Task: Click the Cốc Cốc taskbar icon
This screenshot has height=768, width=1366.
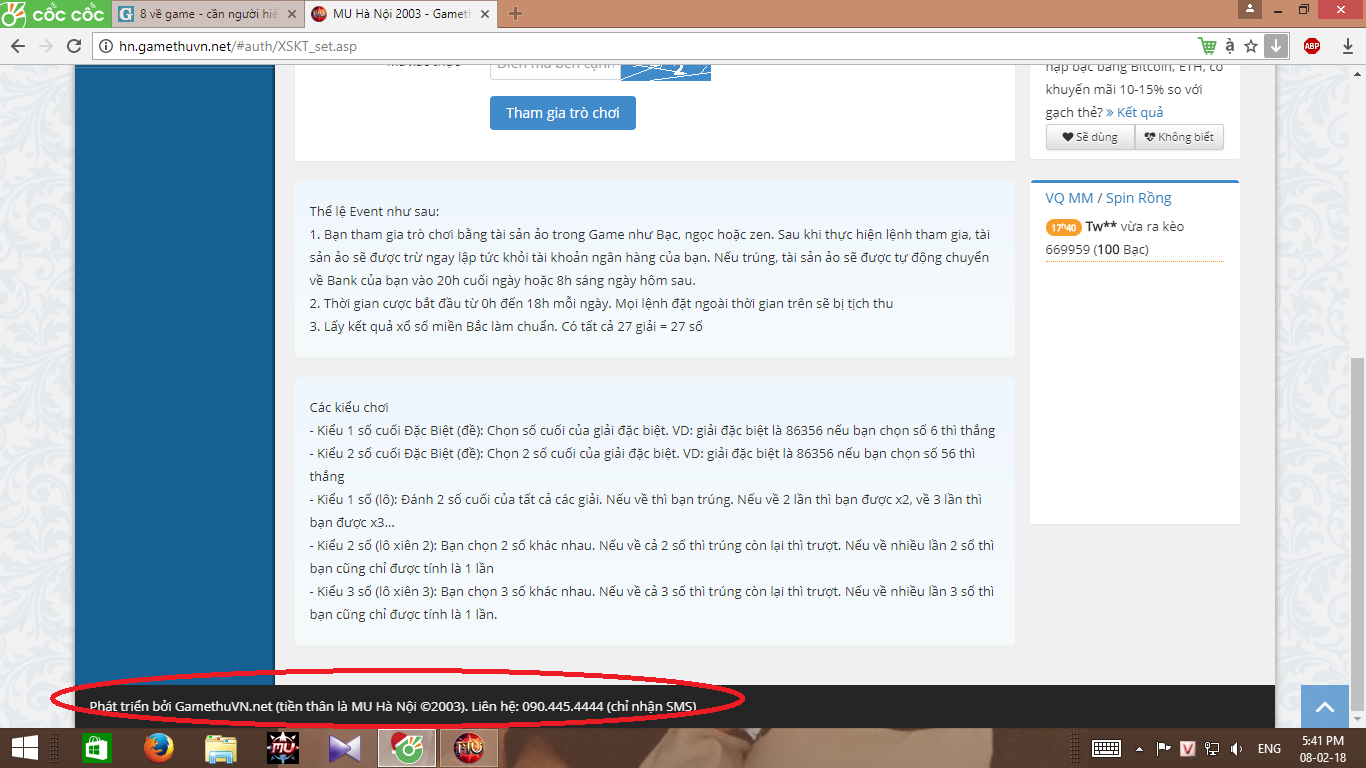Action: pos(406,748)
